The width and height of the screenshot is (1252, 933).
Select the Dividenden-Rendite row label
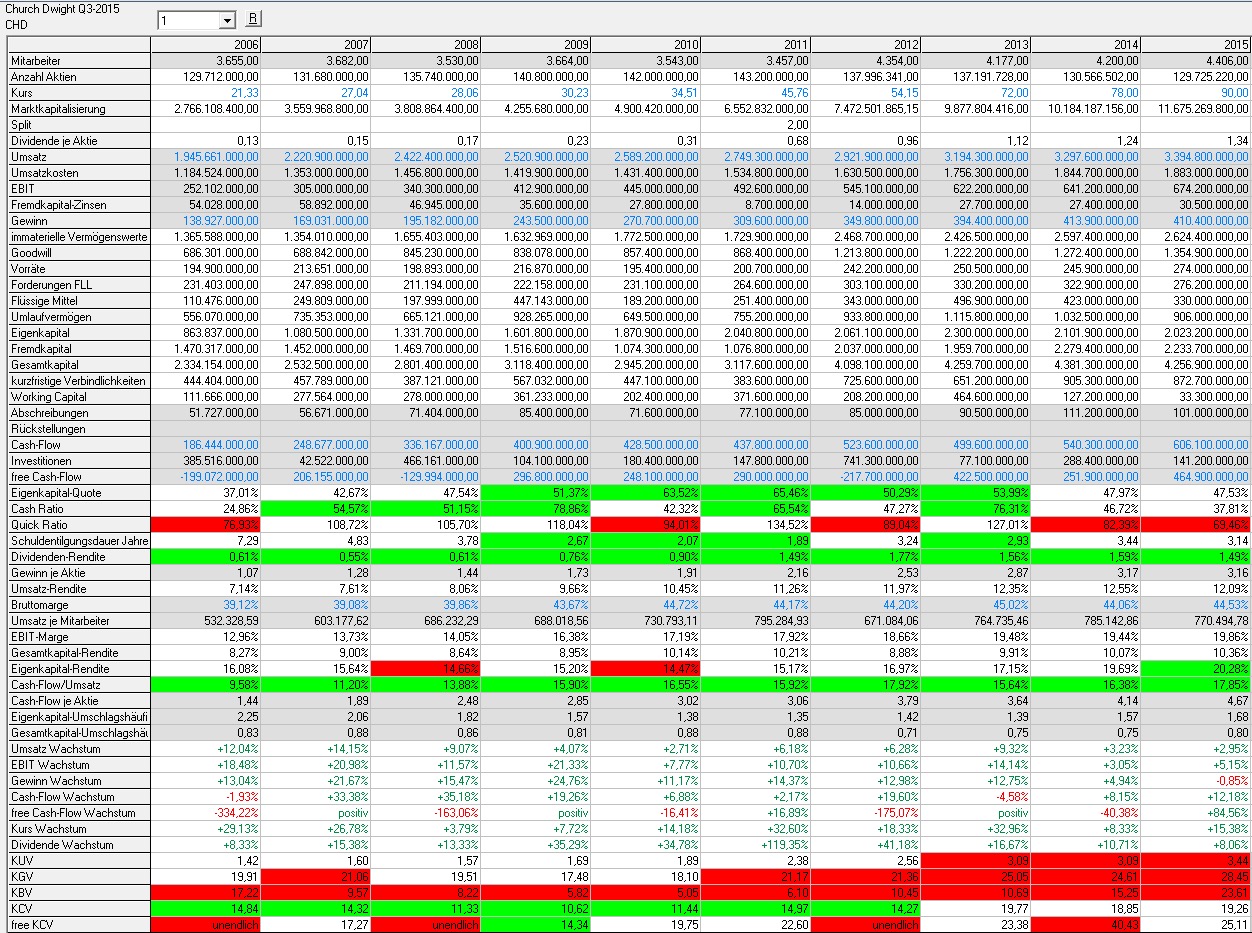tap(79, 557)
